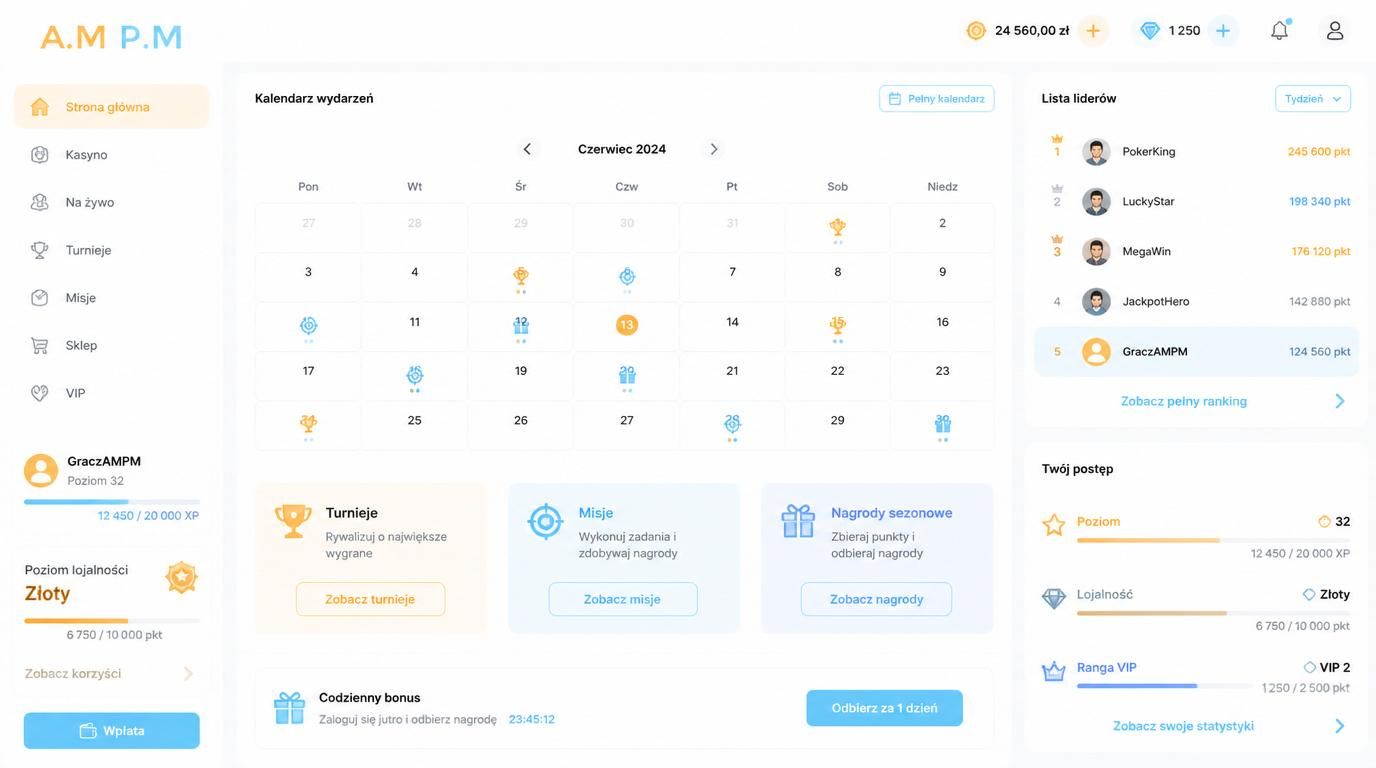
Task: Go to previous month in calendar
Action: [527, 149]
